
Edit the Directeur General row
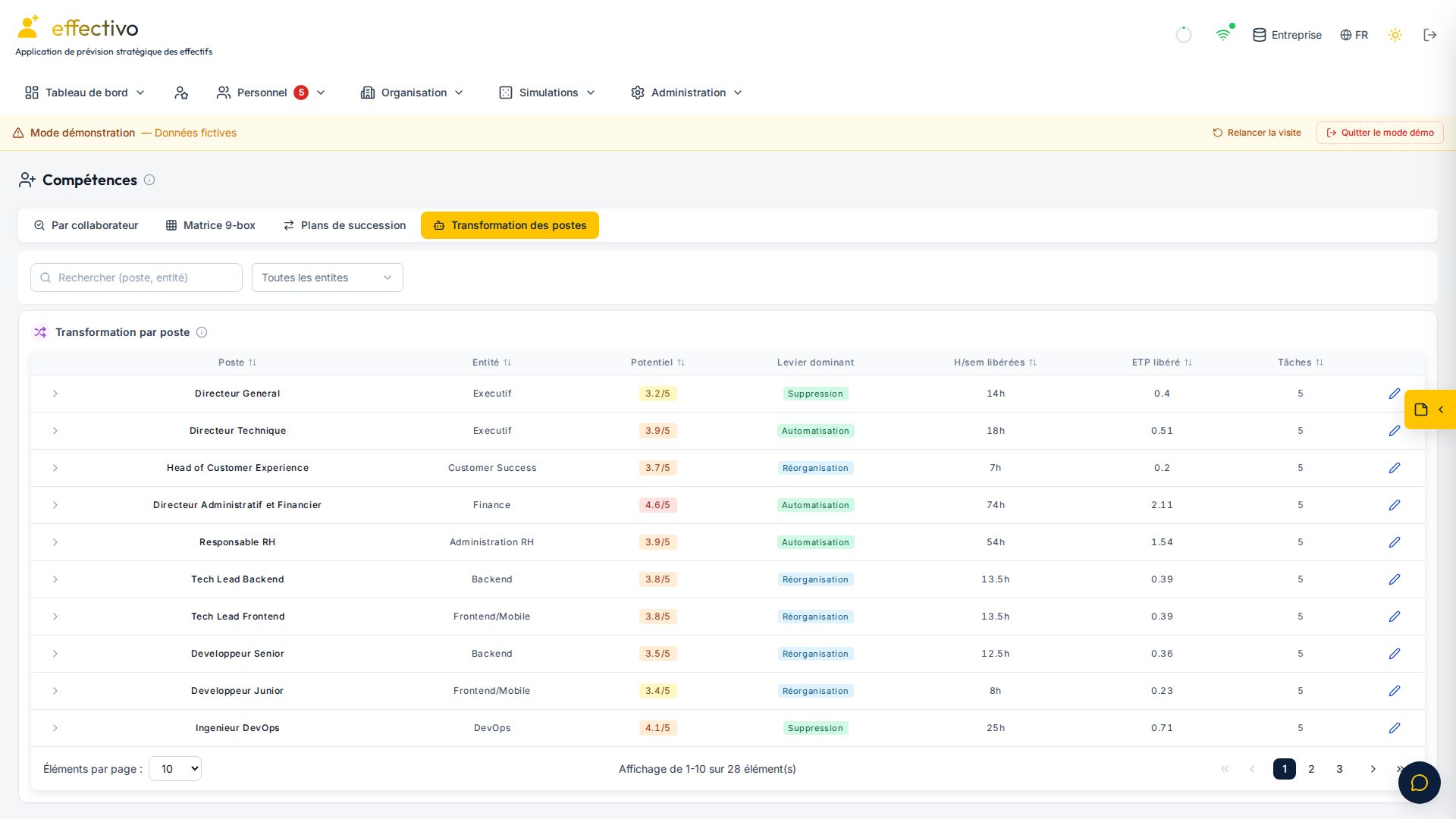click(x=1394, y=394)
